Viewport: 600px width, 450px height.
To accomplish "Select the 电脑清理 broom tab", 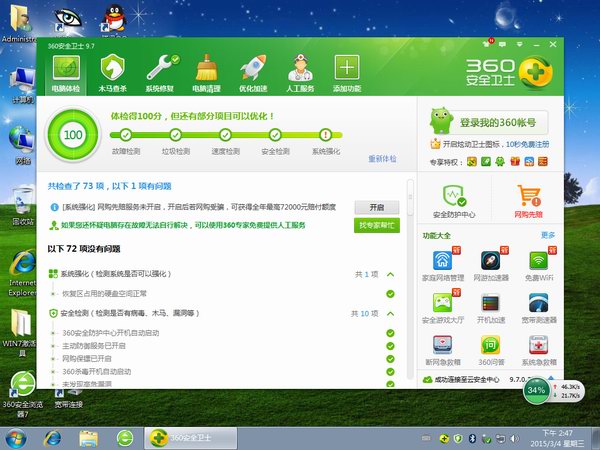I will coord(206,75).
